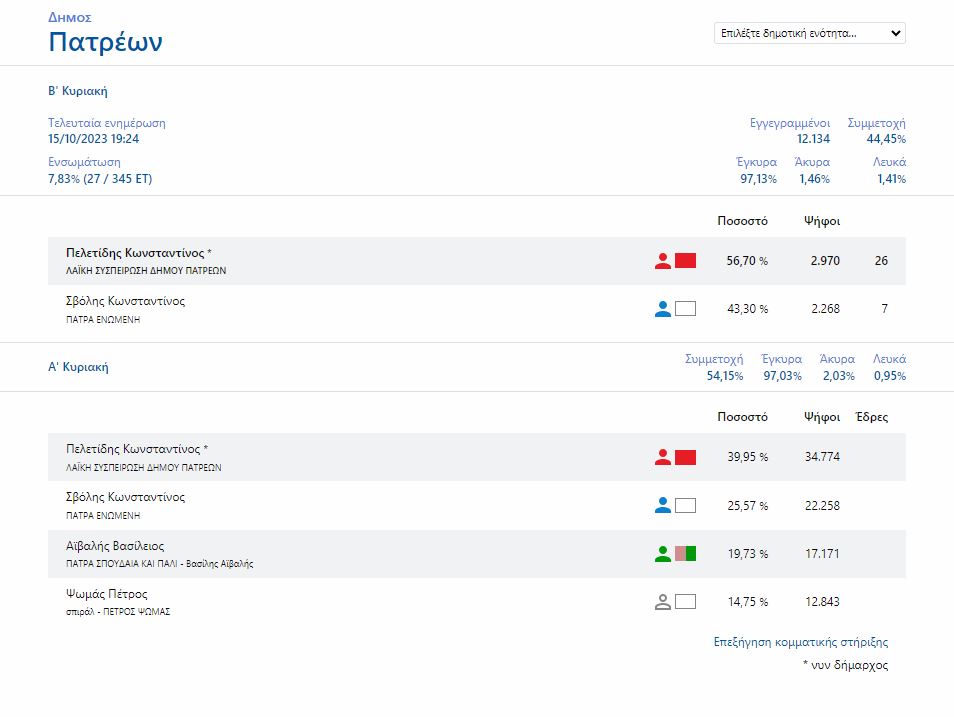The image size is (954, 717).
Task: Click blue person icon in Σβόλης runoff row
Action: [x=662, y=309]
